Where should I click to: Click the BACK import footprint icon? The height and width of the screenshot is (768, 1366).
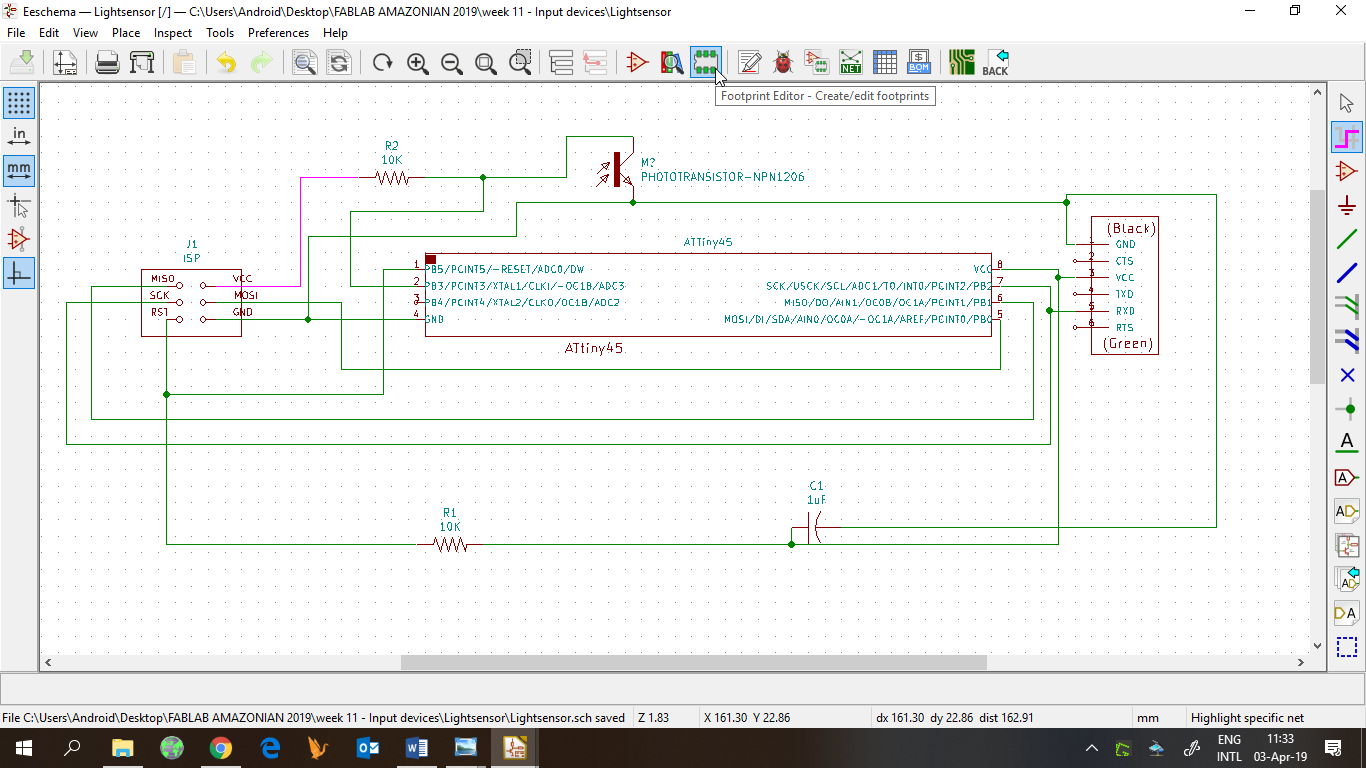[996, 62]
